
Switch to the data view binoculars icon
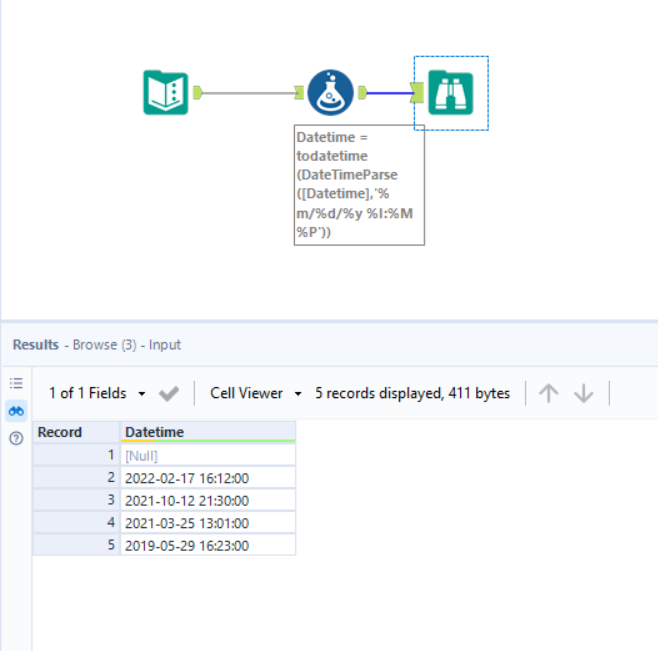pyautogui.click(x=16, y=411)
